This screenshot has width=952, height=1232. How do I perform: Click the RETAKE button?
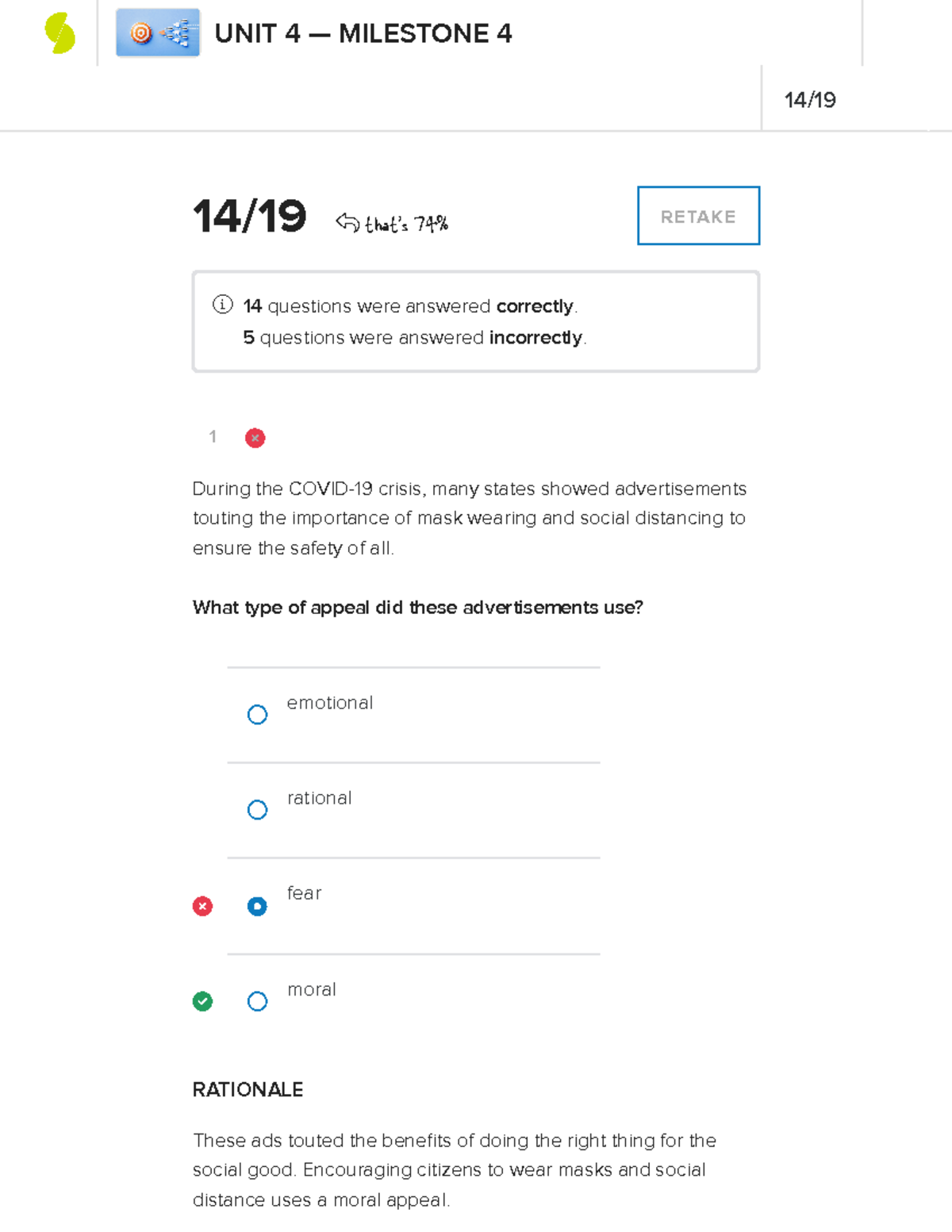click(x=699, y=216)
